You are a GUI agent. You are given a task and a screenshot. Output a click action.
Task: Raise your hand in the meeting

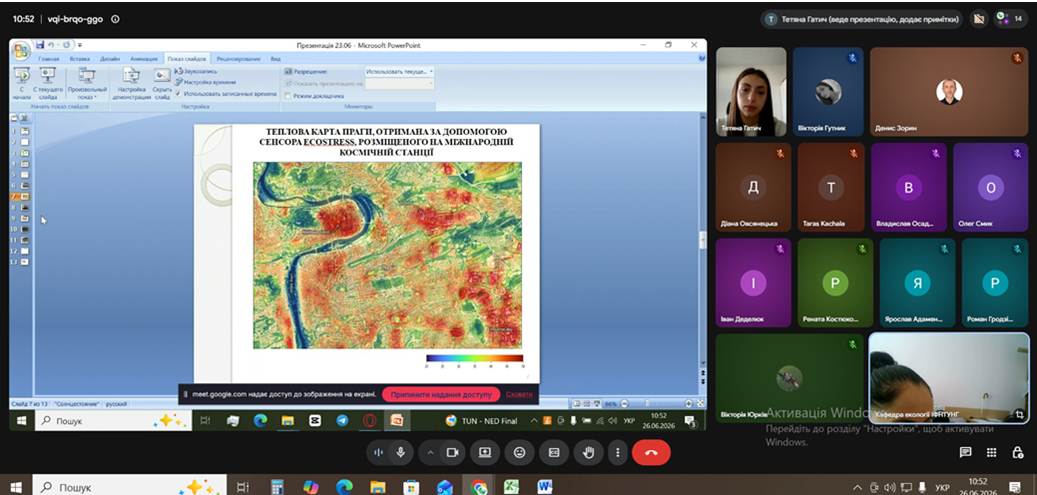point(588,453)
